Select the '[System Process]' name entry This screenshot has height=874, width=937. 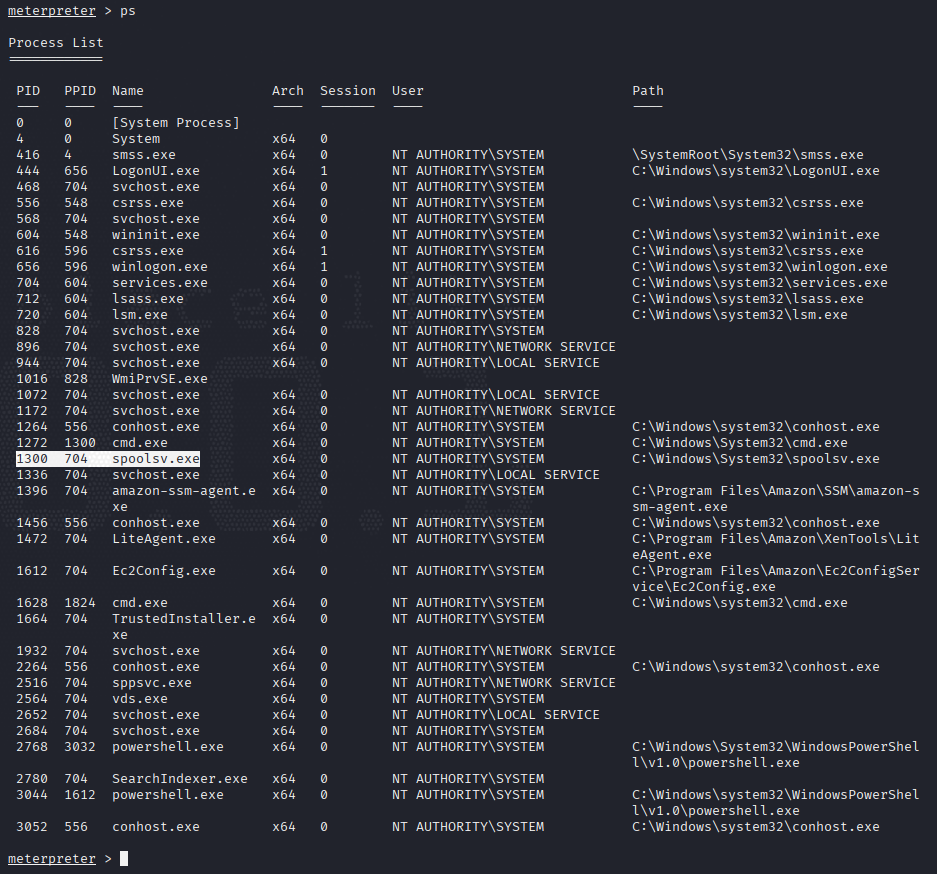coord(176,123)
